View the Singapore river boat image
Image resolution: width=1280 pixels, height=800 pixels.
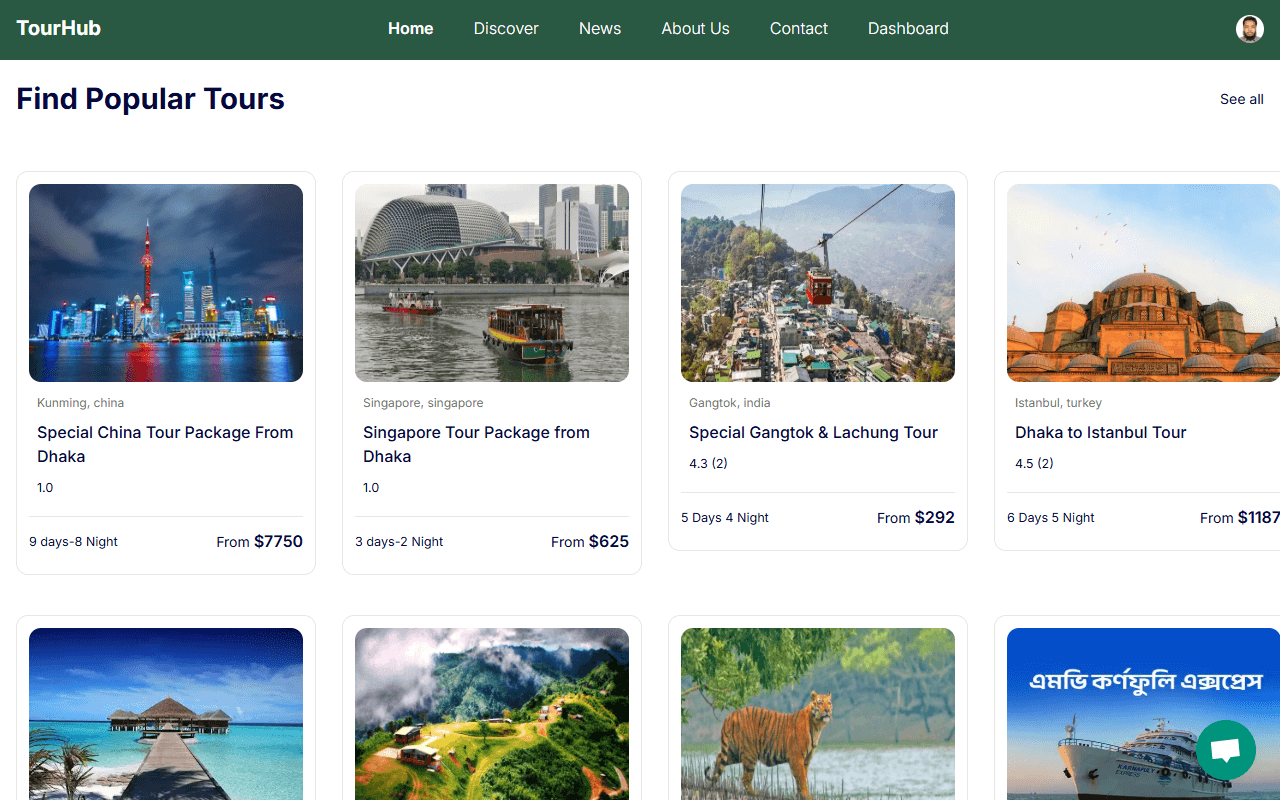click(492, 283)
